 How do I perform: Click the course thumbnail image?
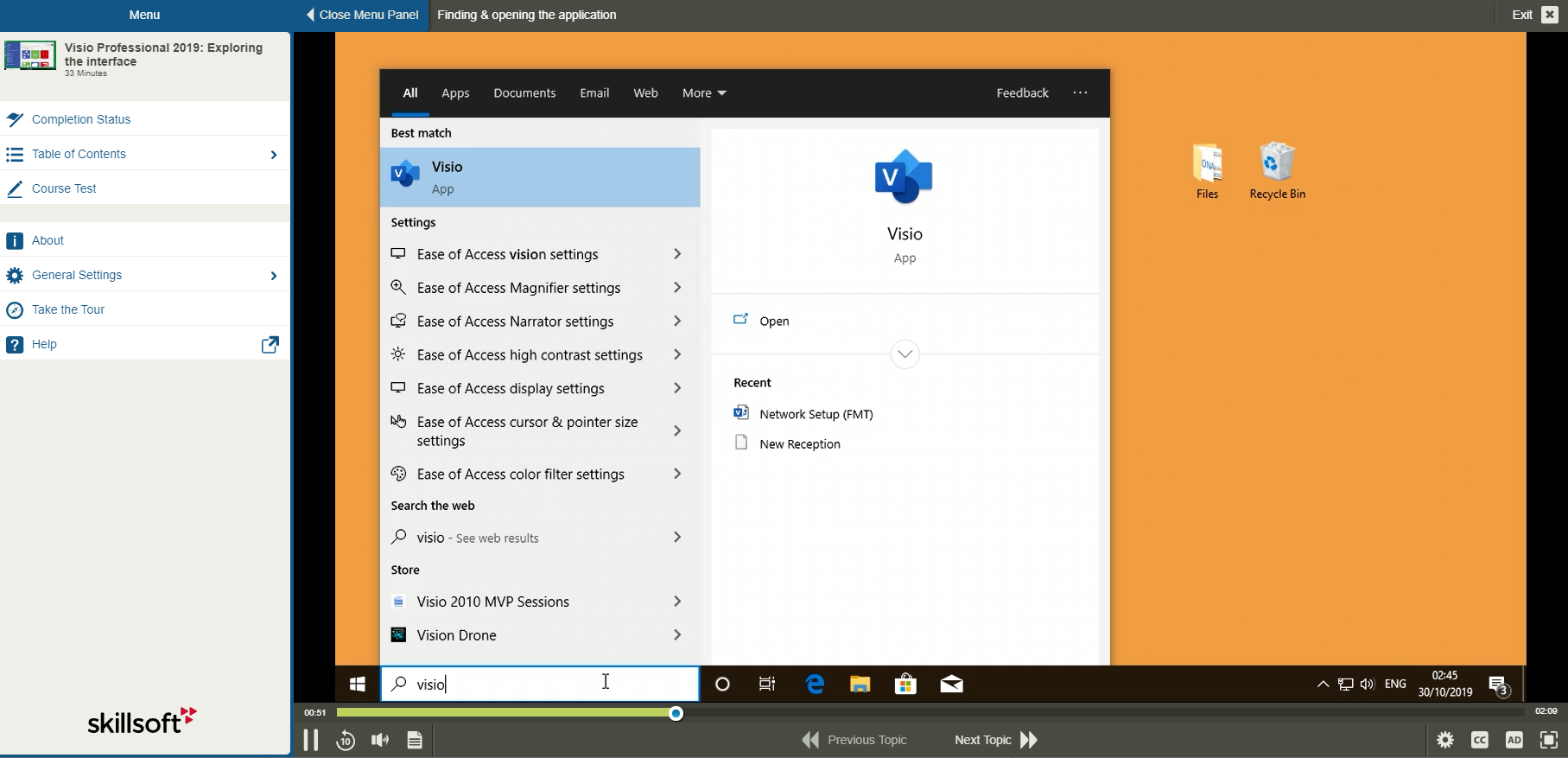tap(30, 55)
